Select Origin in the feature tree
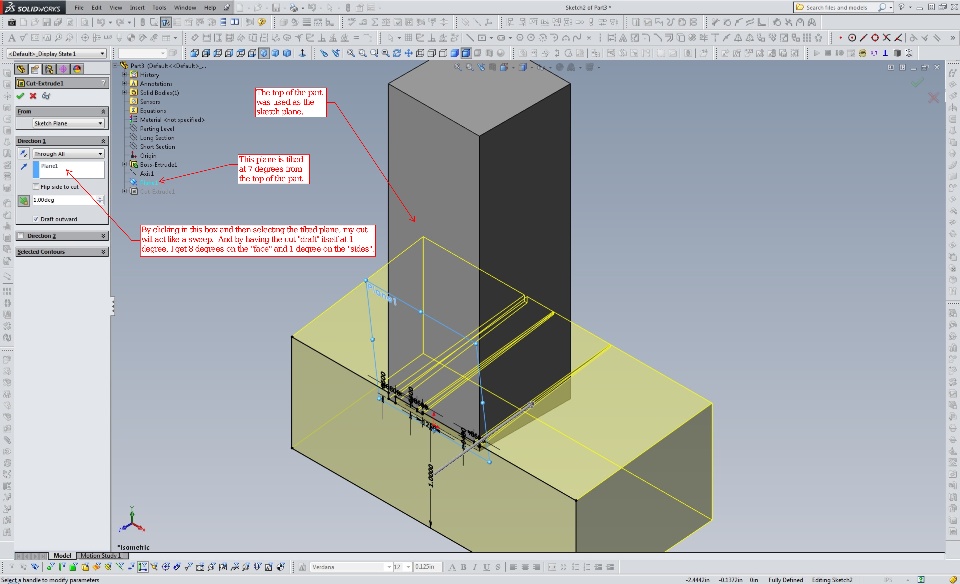960x584 pixels. [148, 155]
